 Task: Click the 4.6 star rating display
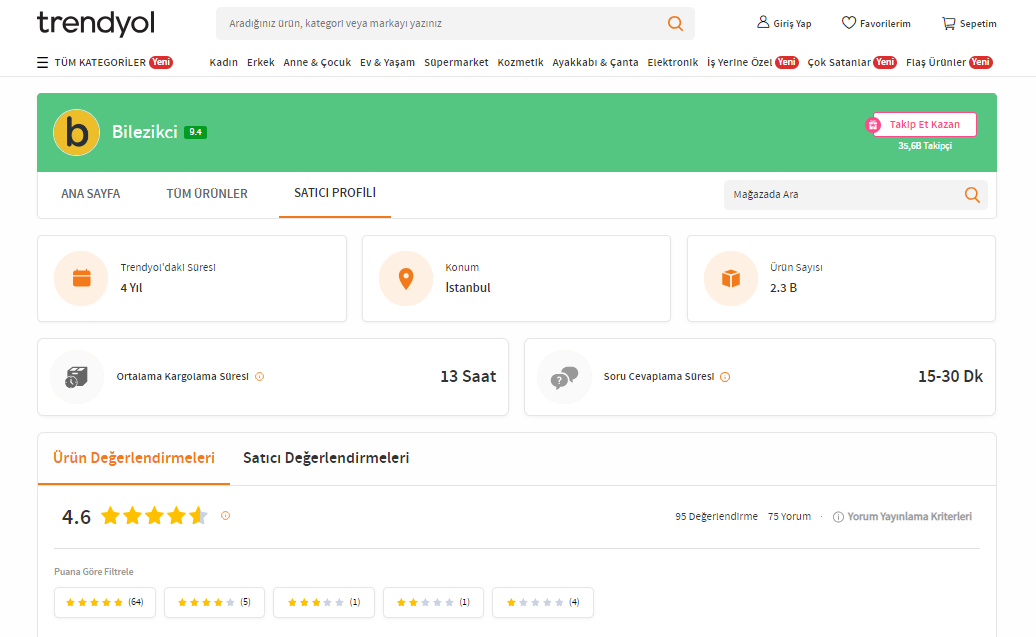[155, 515]
